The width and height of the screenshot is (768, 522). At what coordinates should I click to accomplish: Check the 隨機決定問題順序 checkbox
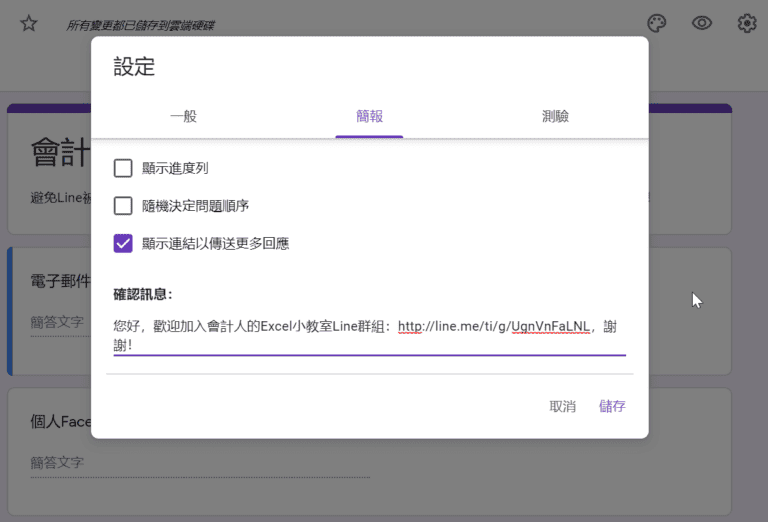[x=123, y=206]
